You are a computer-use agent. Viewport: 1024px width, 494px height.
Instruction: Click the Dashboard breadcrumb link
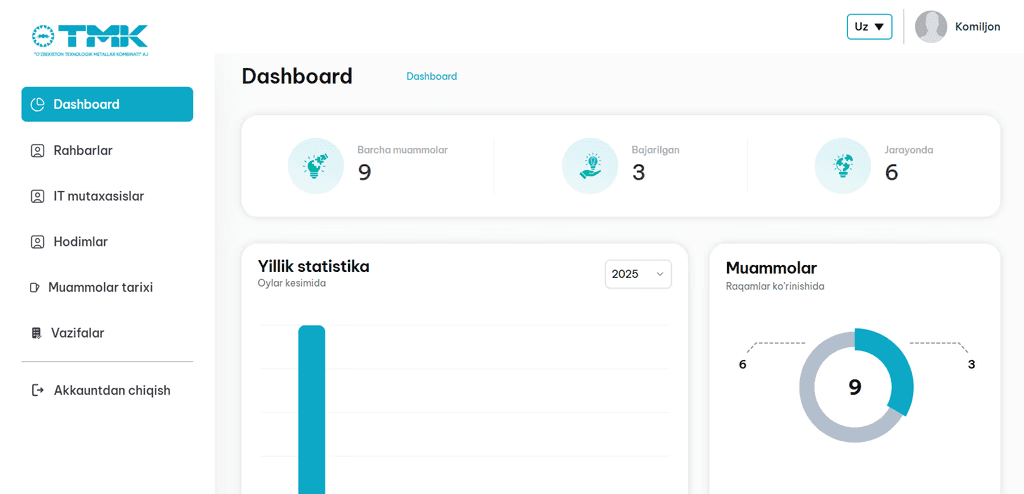[x=432, y=76]
